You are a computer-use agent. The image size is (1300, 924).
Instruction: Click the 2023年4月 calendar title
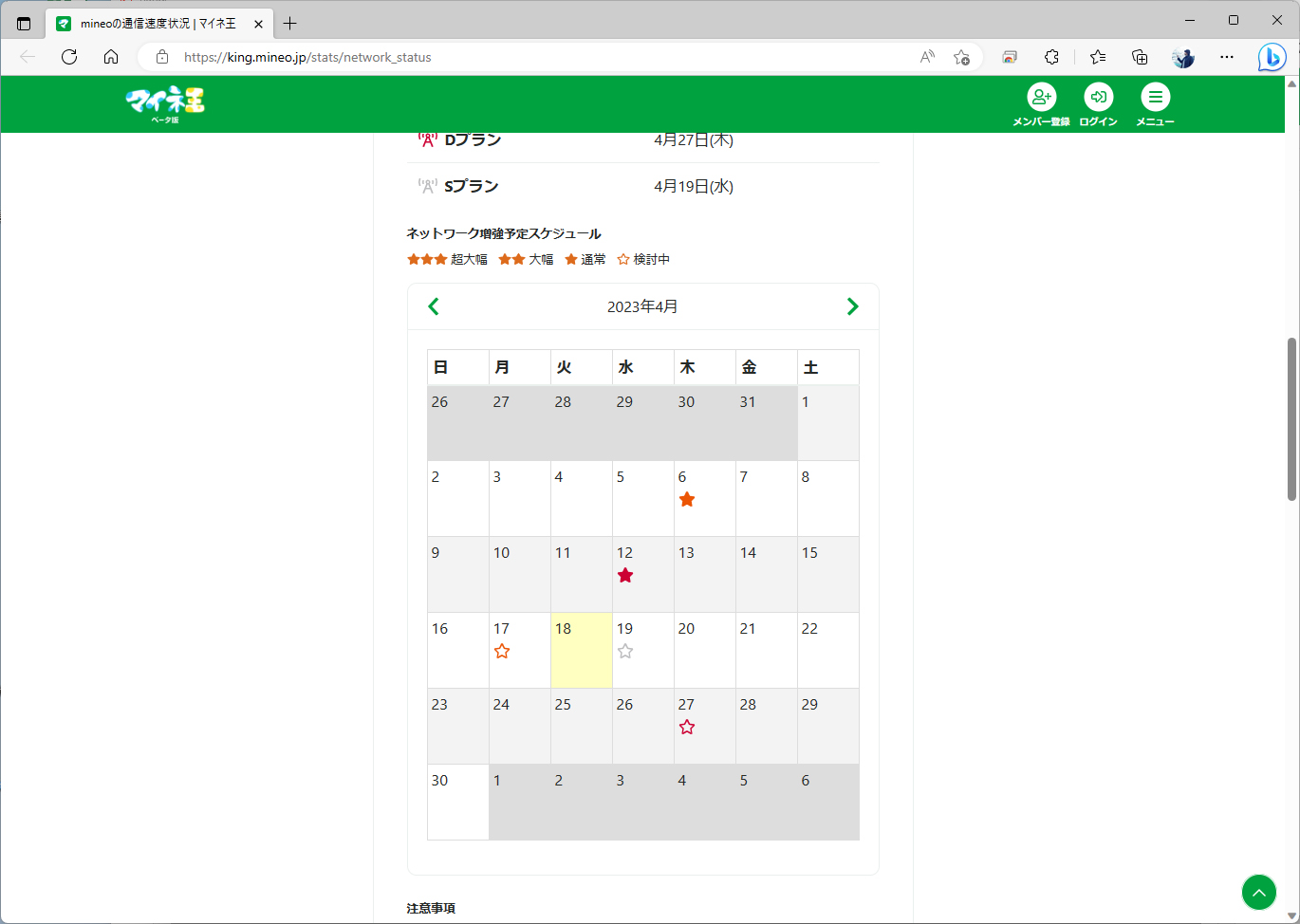[x=642, y=306]
